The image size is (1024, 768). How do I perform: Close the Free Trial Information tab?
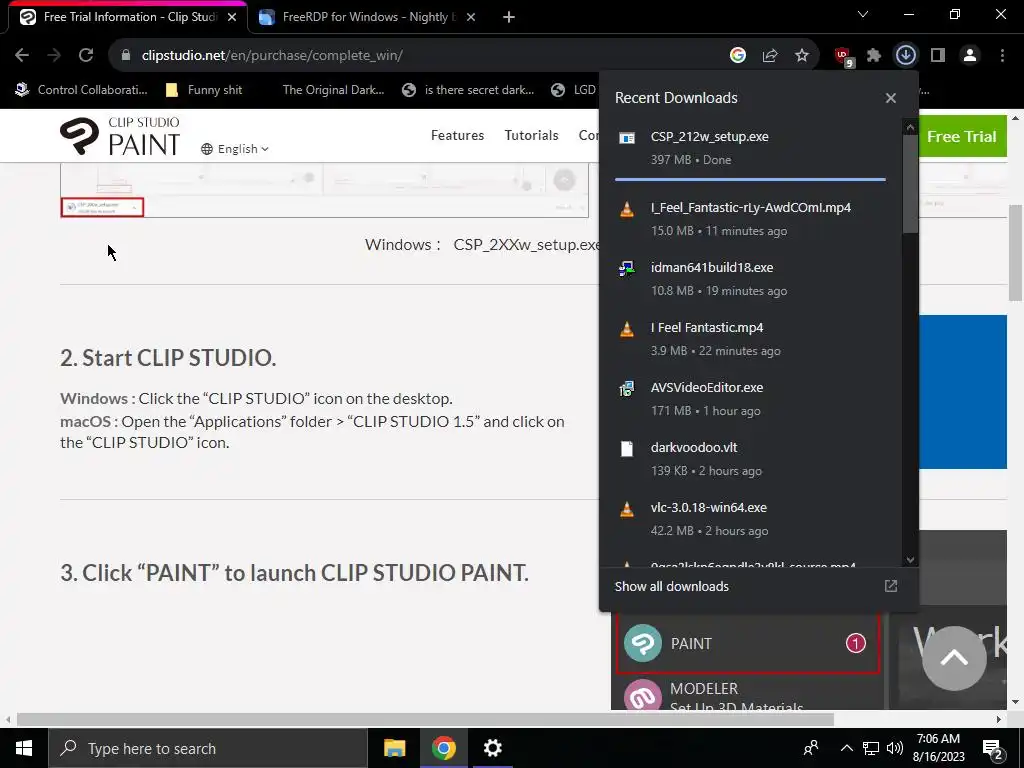click(x=232, y=17)
